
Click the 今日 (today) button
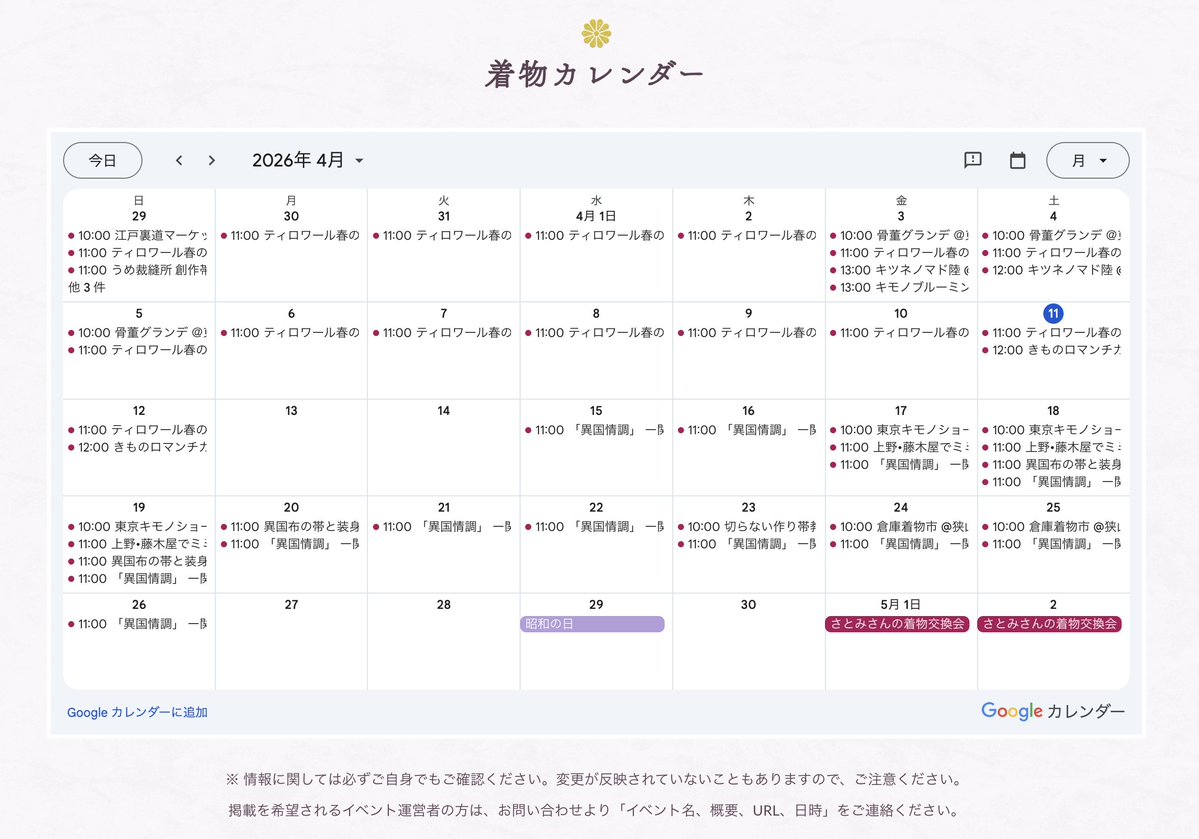tap(102, 161)
